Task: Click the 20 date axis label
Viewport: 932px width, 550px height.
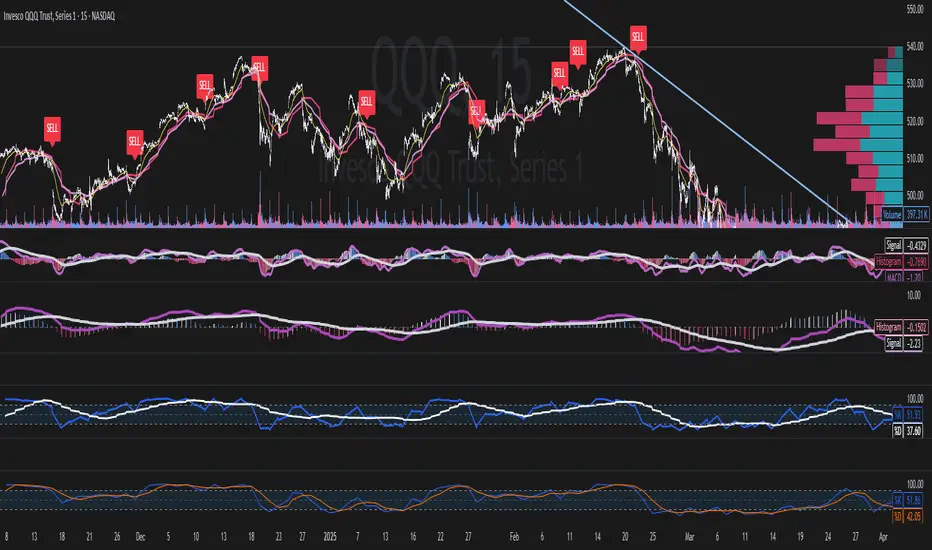Action: 625,537
